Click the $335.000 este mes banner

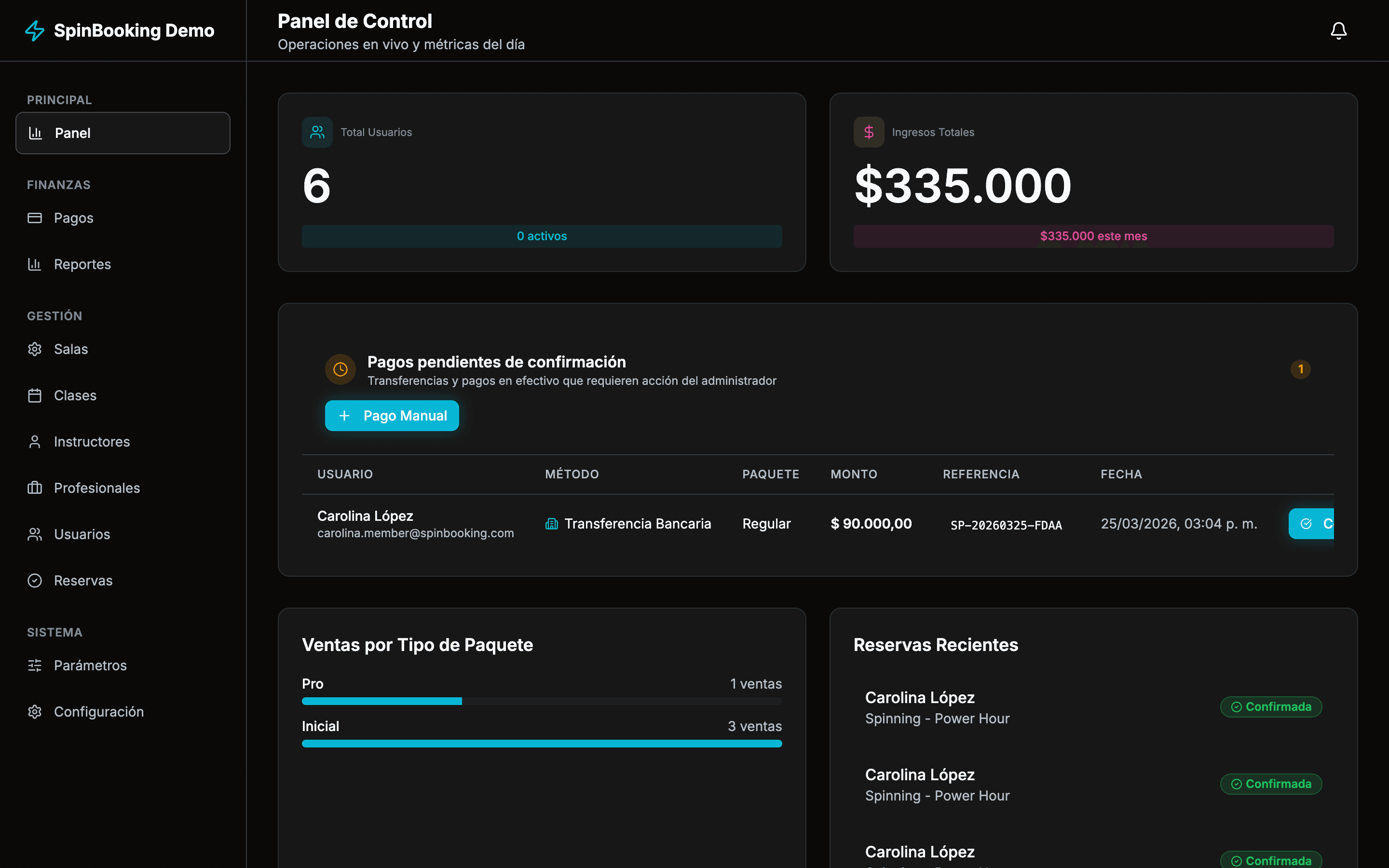pyautogui.click(x=1093, y=236)
